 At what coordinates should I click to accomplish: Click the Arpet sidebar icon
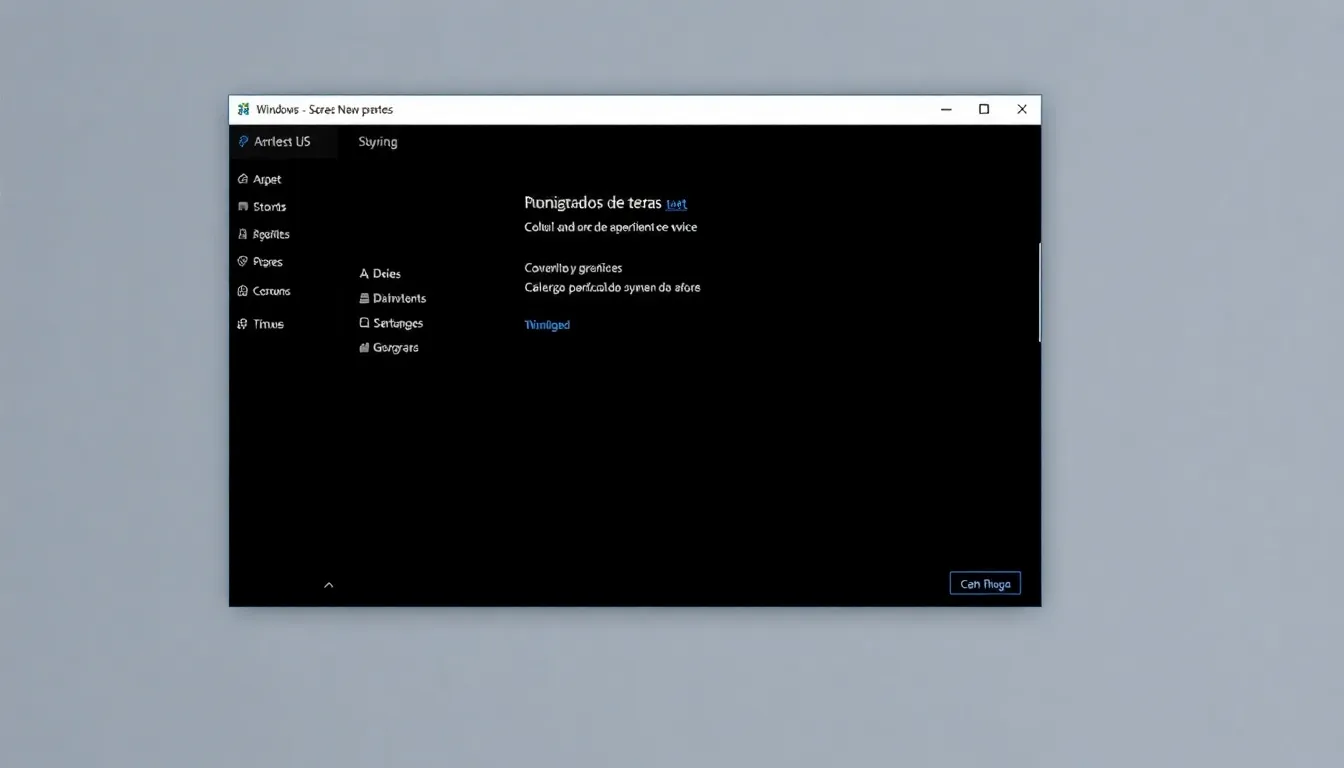click(243, 180)
